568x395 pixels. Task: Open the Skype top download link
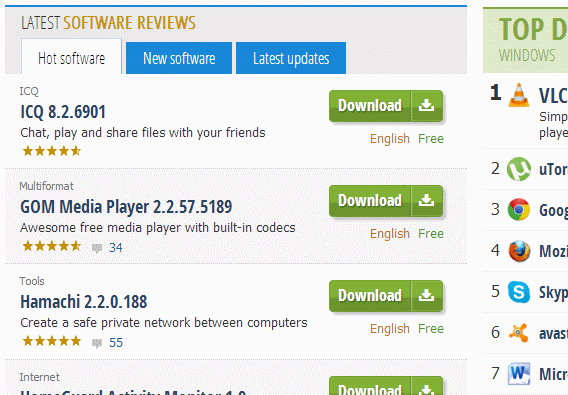(553, 292)
